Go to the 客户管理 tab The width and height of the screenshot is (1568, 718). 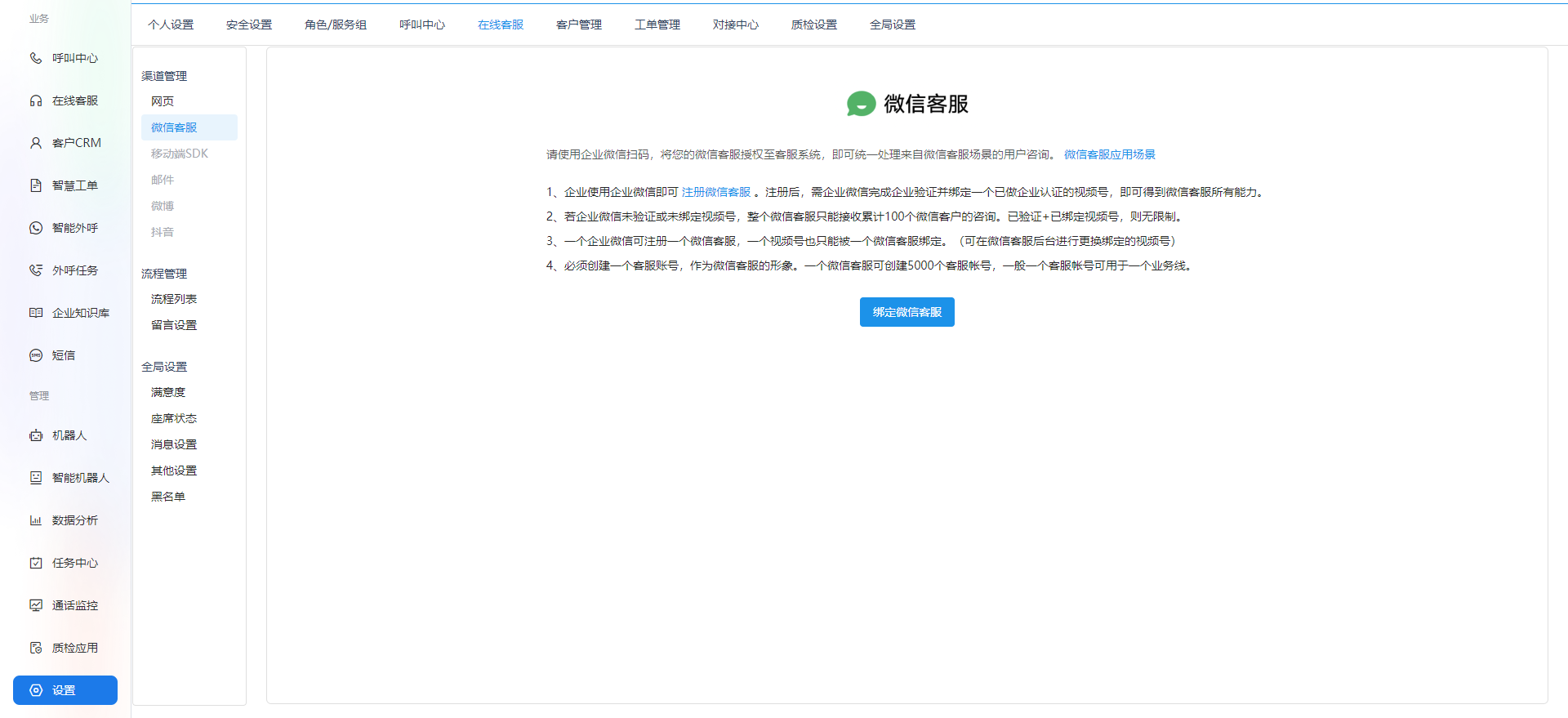point(579,25)
